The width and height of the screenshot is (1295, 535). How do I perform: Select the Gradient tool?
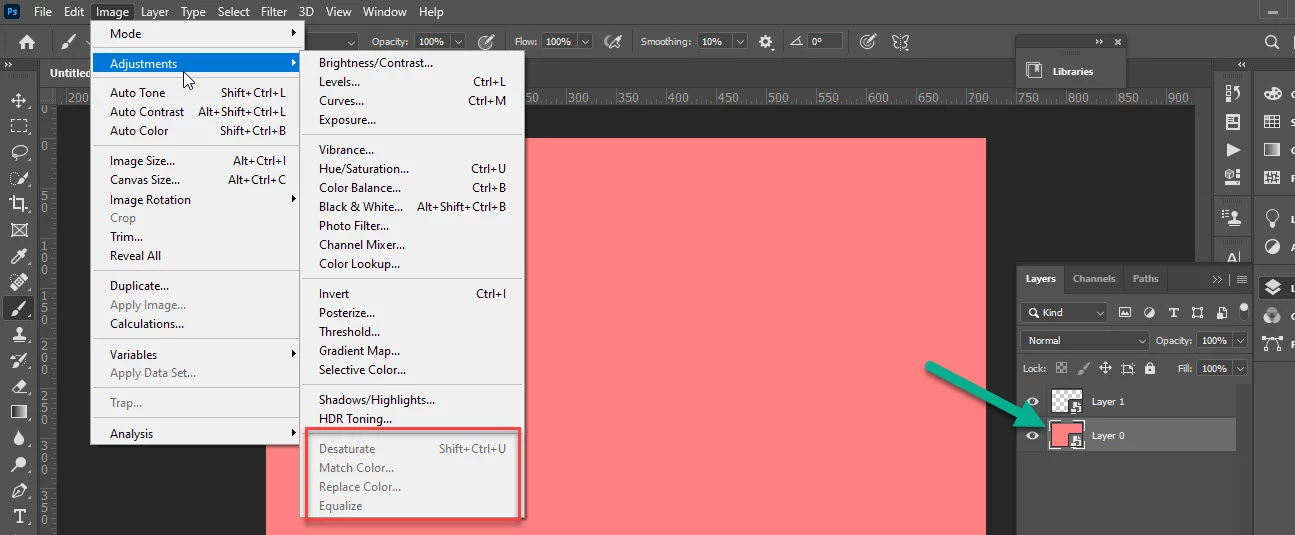pyautogui.click(x=19, y=412)
